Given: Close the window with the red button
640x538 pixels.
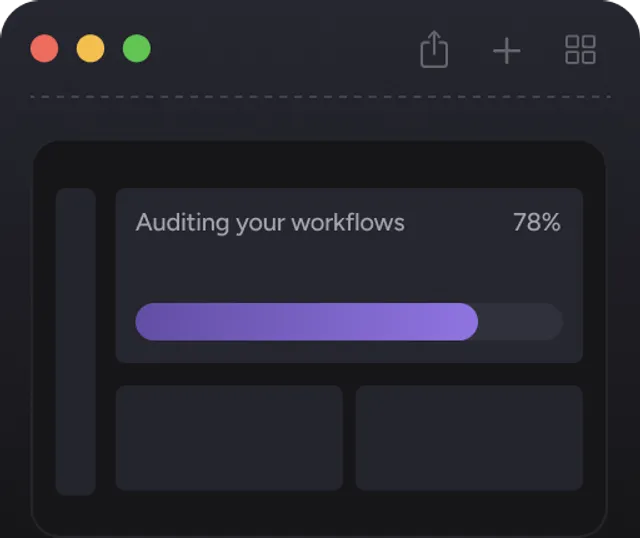Looking at the screenshot, I should click(x=45, y=48).
